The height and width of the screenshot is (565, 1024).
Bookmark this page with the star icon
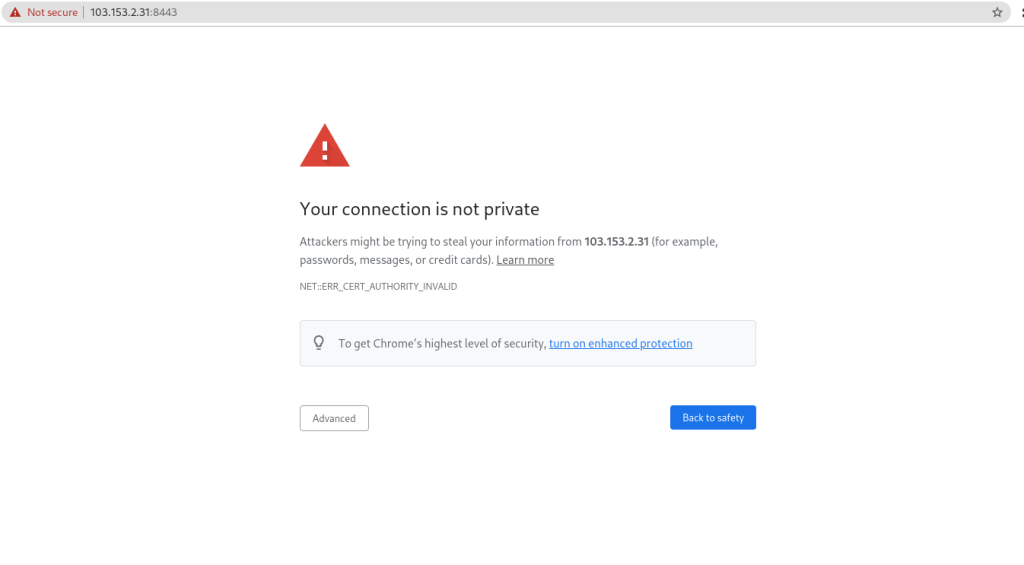click(x=997, y=12)
